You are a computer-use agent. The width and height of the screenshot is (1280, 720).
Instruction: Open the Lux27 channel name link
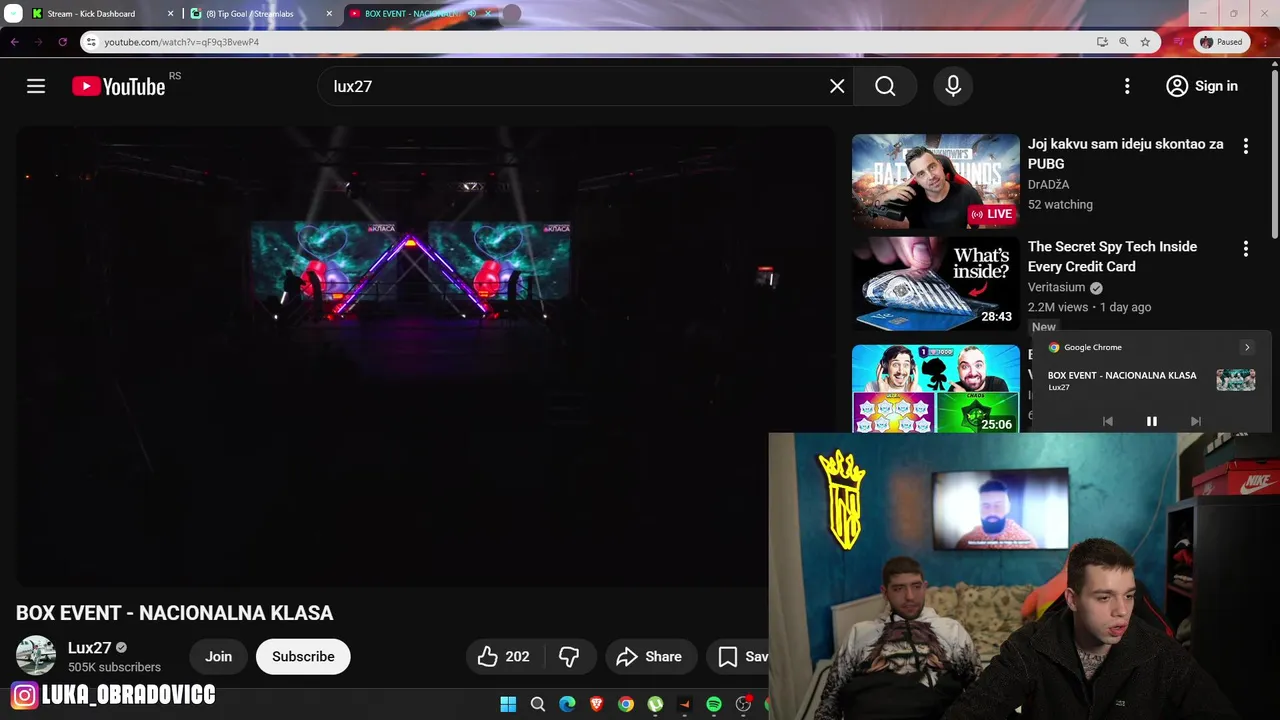(89, 648)
